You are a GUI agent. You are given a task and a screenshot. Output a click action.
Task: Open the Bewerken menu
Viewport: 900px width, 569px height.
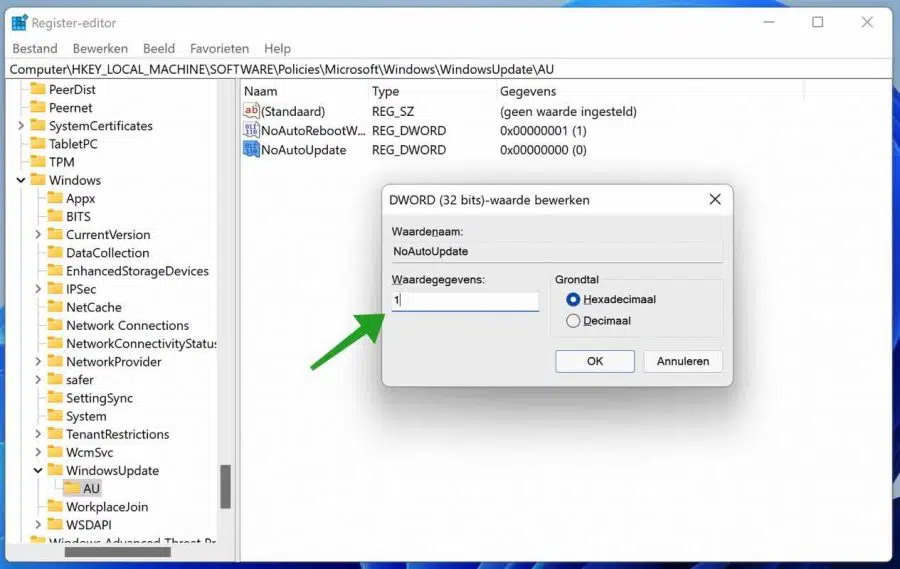pos(100,48)
